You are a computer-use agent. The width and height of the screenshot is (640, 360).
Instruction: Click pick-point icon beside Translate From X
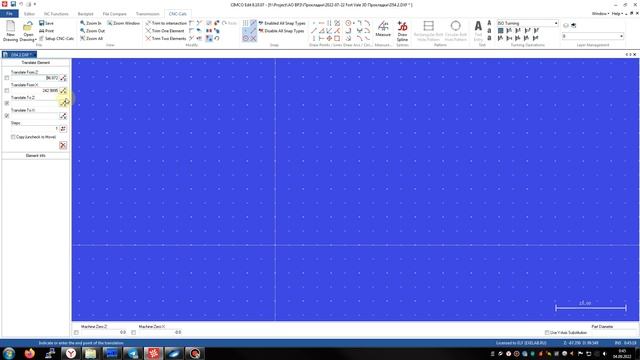63,91
